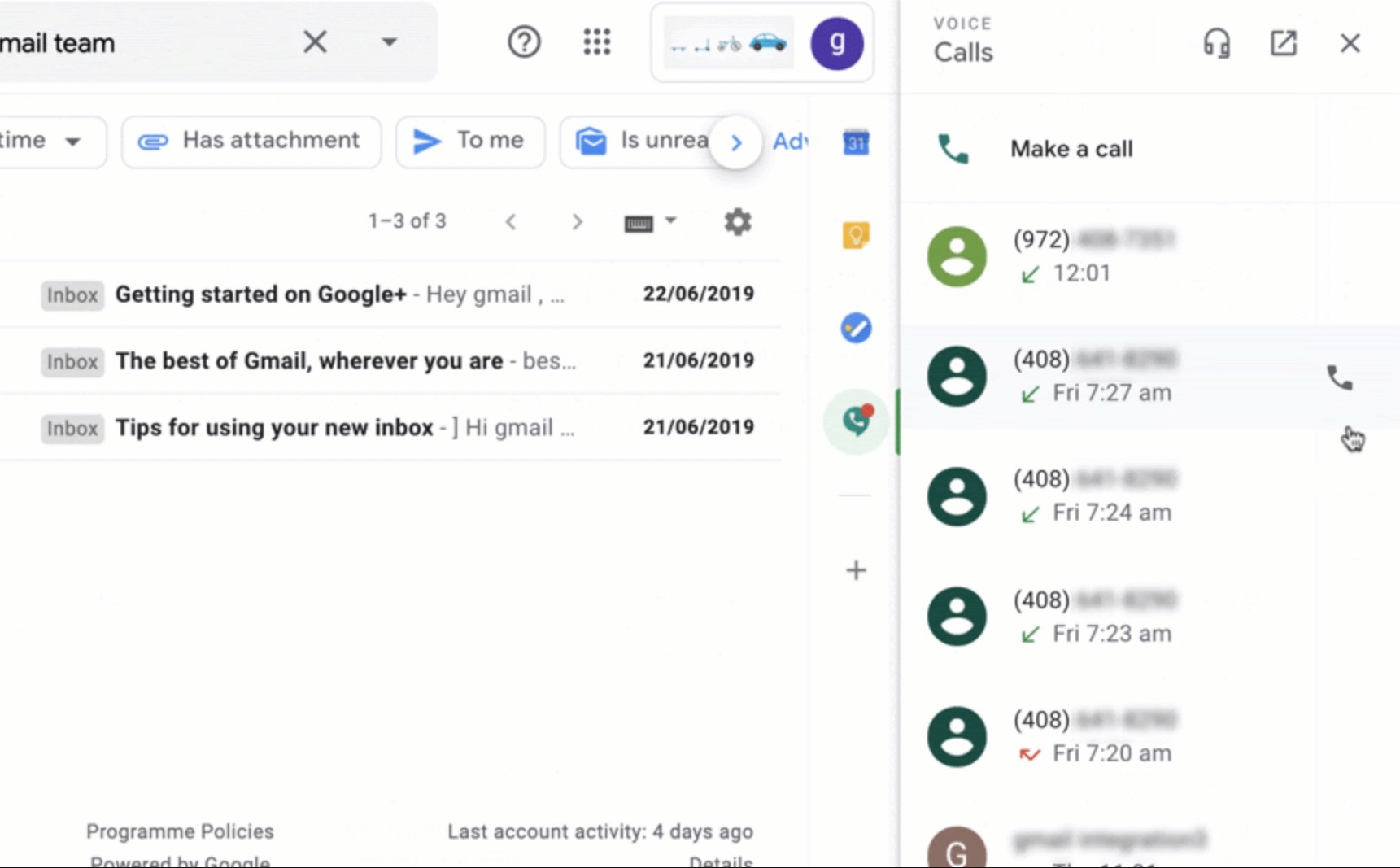This screenshot has height=868, width=1400.
Task: Call back (408) number with phone icon
Action: pos(1340,377)
